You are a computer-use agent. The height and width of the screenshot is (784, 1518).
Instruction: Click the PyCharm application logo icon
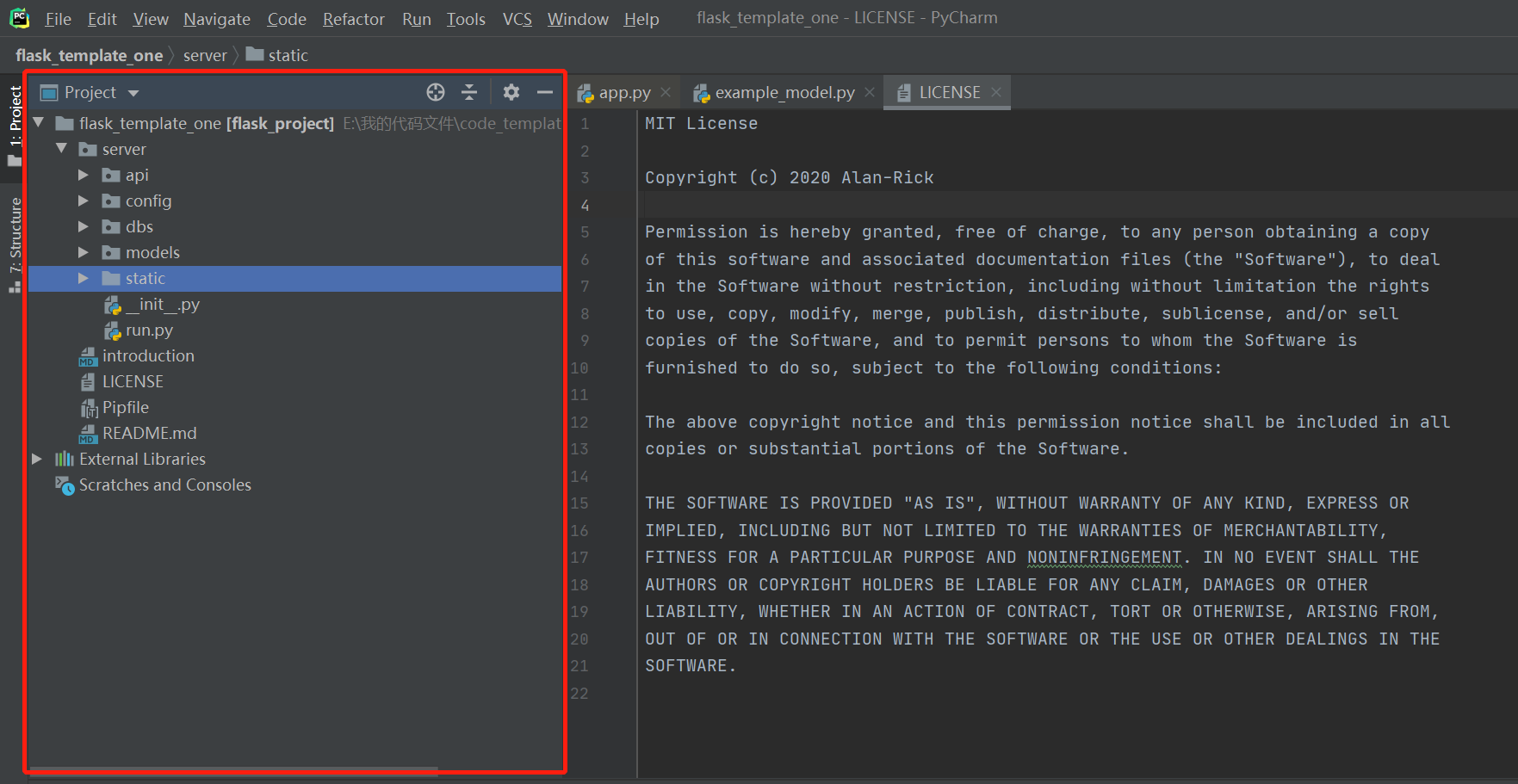click(19, 18)
